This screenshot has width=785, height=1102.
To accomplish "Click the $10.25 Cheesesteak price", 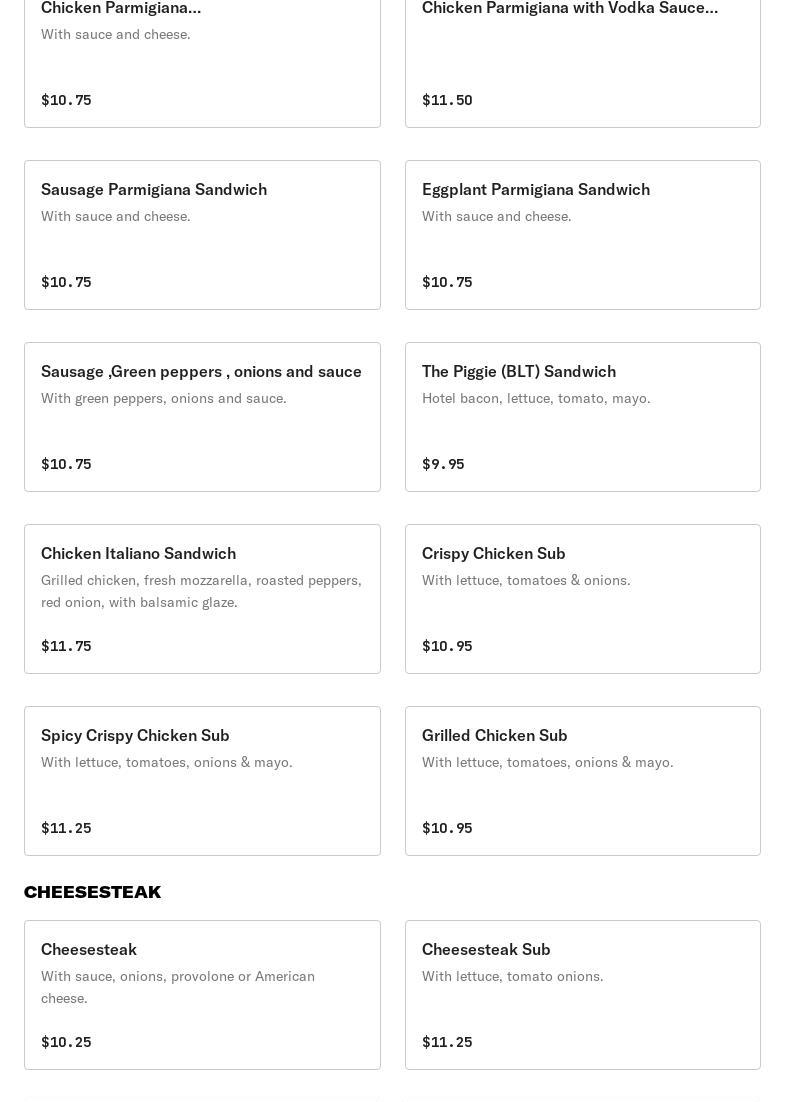I will point(66,1042).
